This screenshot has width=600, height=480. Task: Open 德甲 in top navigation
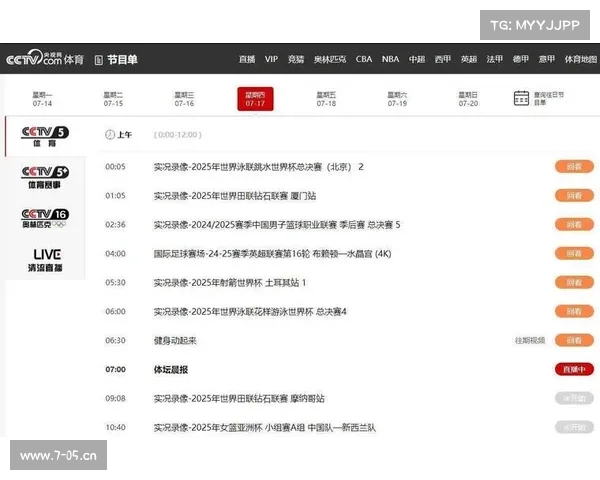(520, 59)
